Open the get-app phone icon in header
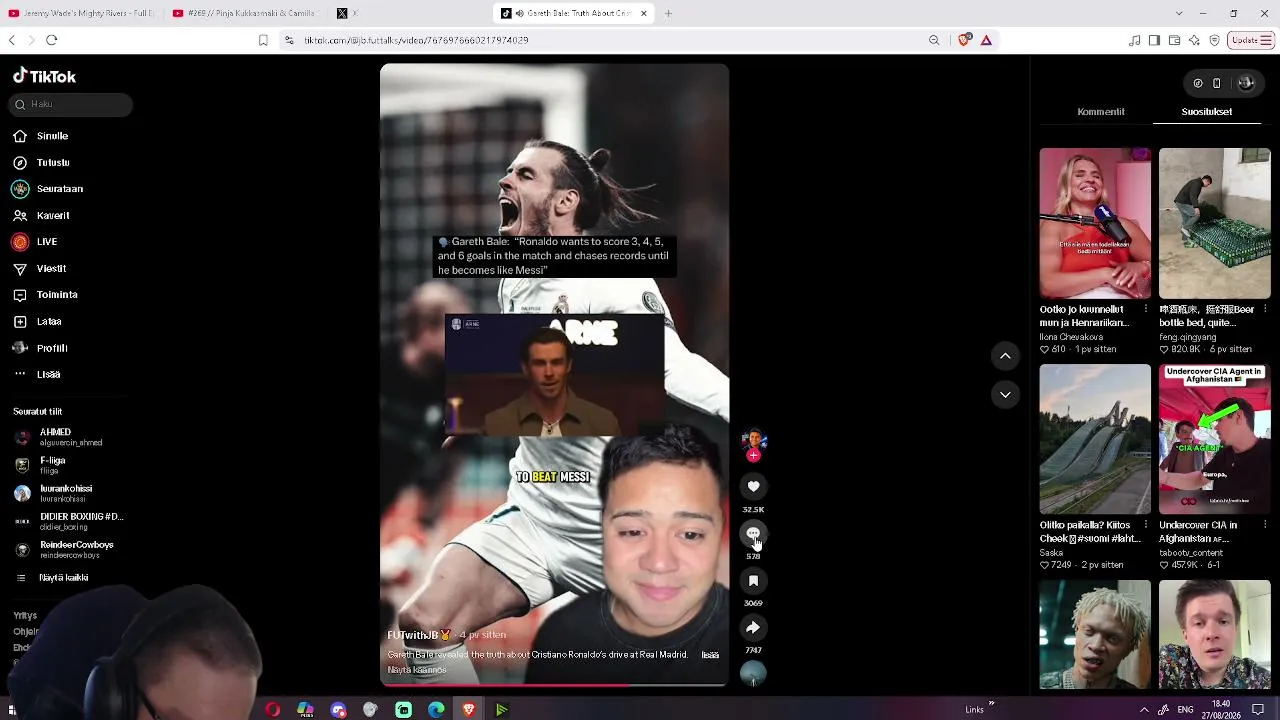This screenshot has width=1280, height=720. pos(1217,83)
